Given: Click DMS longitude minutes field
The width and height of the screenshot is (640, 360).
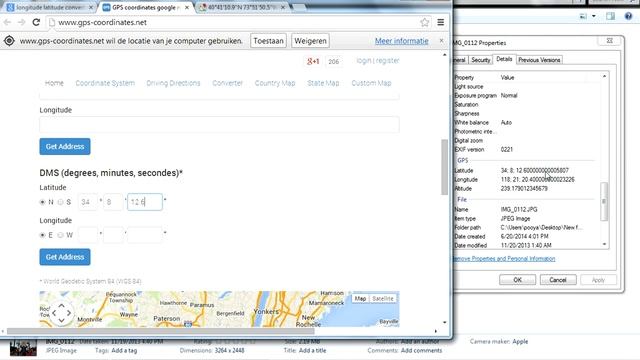Looking at the screenshot, I should [113, 235].
